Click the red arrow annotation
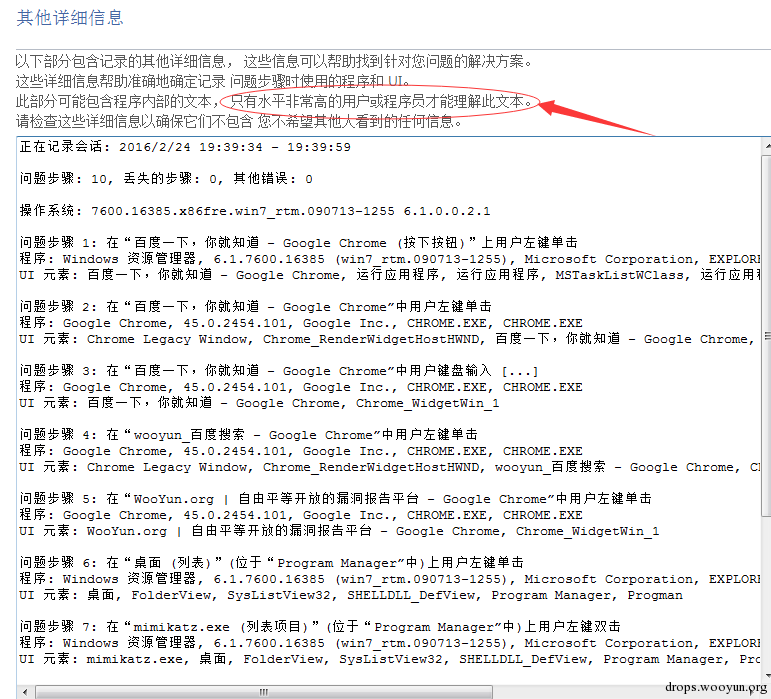 [x=595, y=117]
